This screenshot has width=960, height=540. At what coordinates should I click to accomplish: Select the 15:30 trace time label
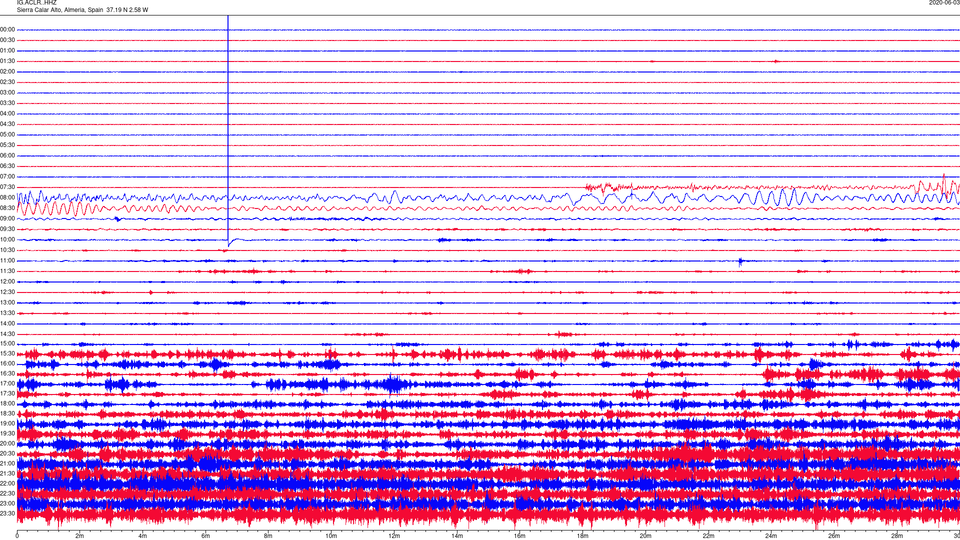pos(7,353)
